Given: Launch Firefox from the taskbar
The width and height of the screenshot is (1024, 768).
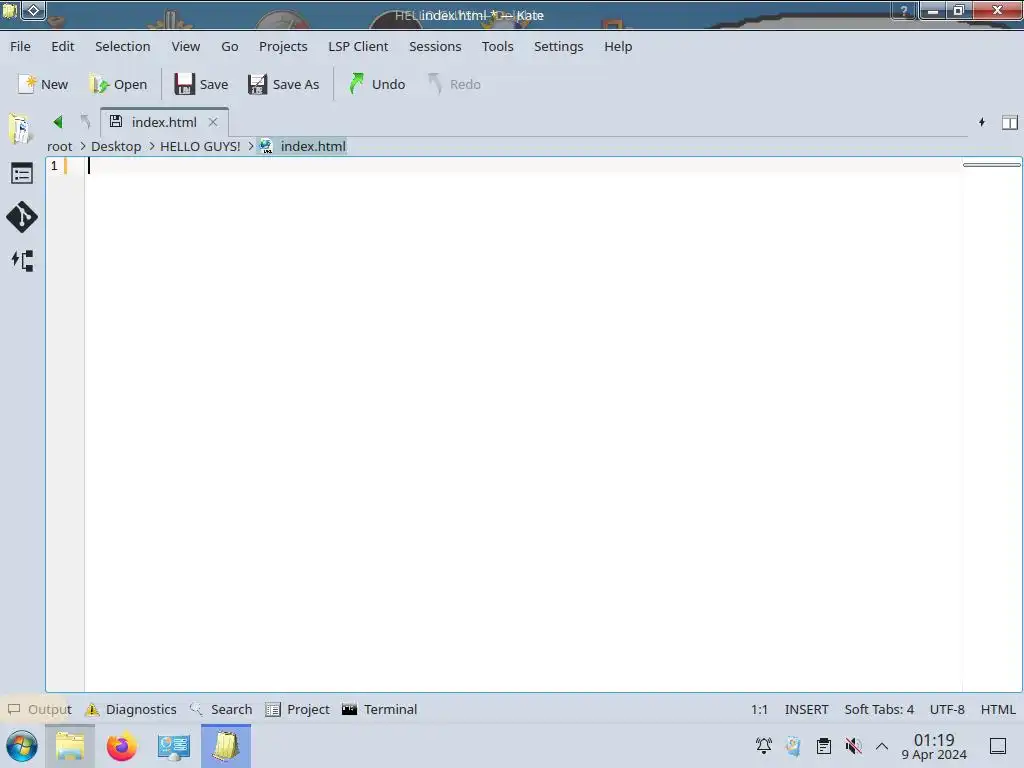Looking at the screenshot, I should pyautogui.click(x=121, y=746).
